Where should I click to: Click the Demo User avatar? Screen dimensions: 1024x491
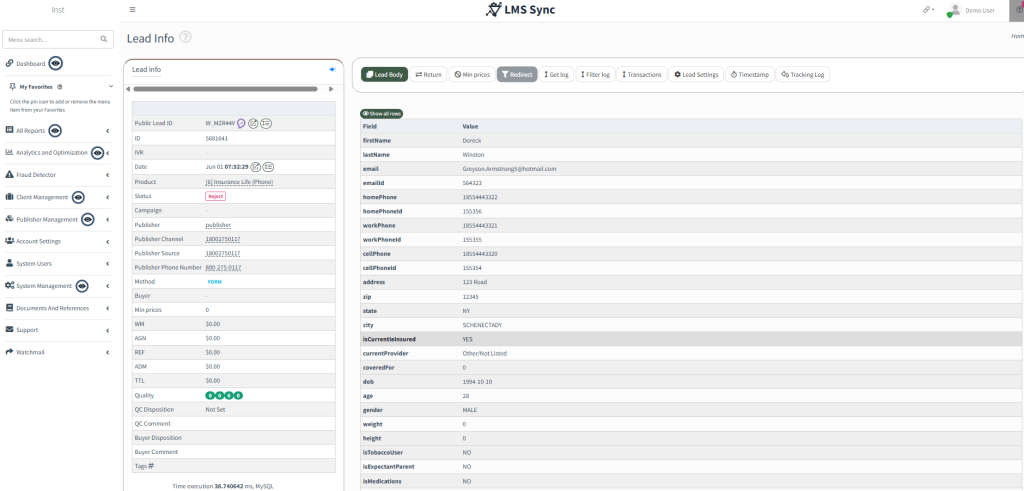click(x=955, y=10)
